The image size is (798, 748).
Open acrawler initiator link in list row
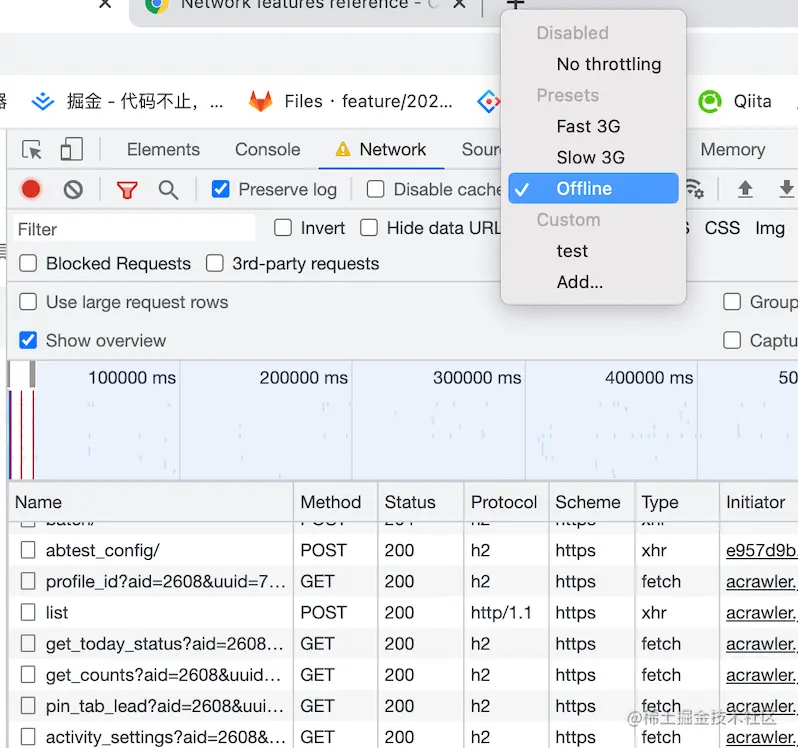coord(761,613)
